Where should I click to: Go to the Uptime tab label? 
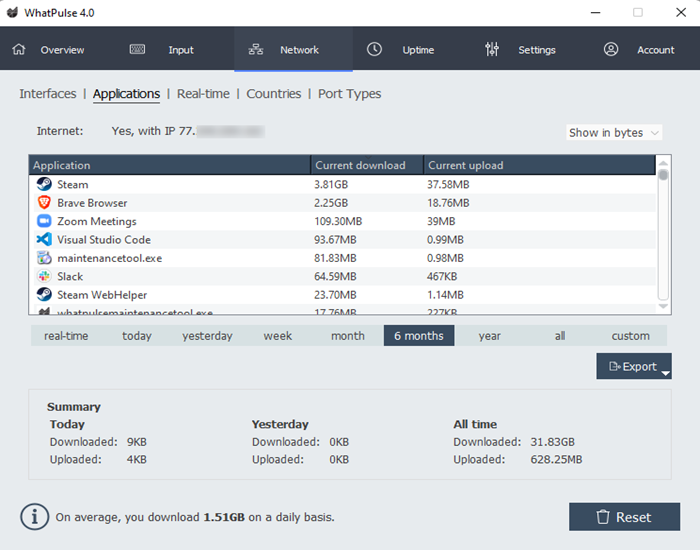[x=418, y=50]
